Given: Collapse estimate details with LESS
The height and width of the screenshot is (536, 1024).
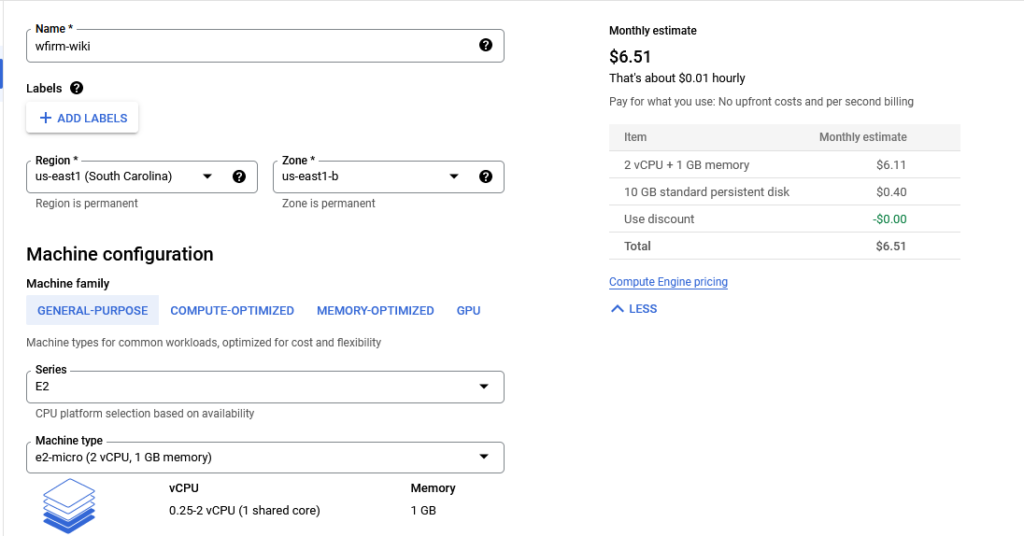Looking at the screenshot, I should pyautogui.click(x=633, y=309).
